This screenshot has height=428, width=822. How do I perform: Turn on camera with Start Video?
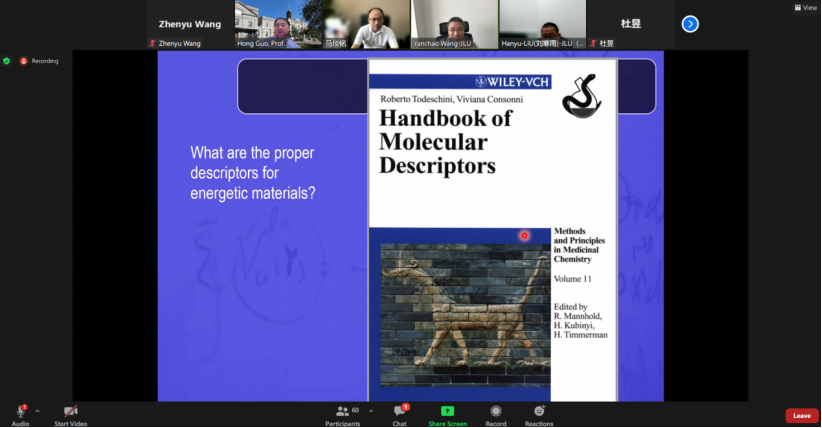[x=70, y=412]
